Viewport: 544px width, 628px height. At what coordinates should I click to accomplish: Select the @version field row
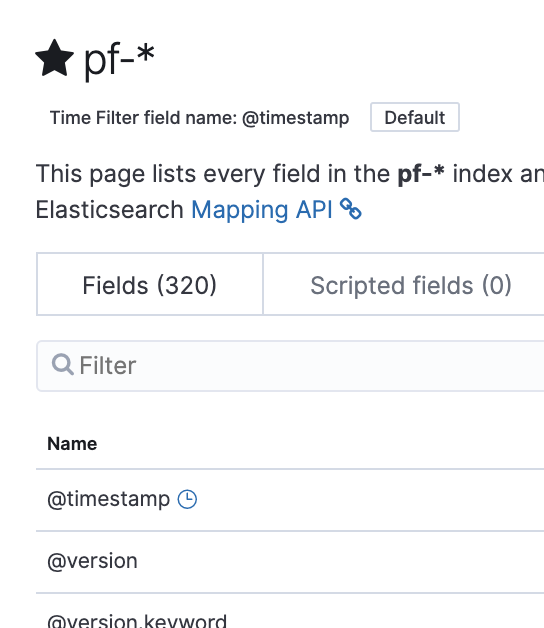coord(290,562)
